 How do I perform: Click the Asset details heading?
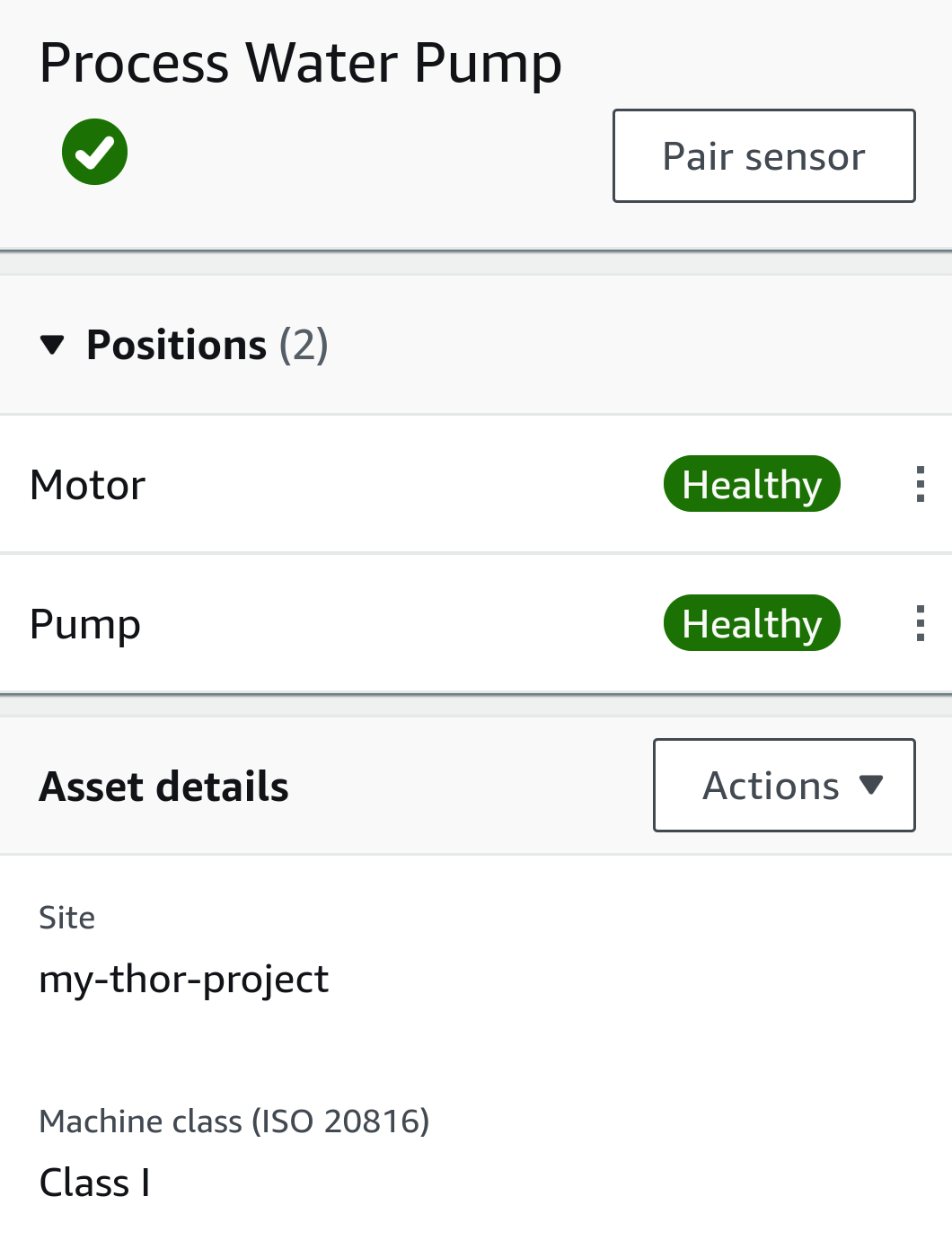coord(163,787)
